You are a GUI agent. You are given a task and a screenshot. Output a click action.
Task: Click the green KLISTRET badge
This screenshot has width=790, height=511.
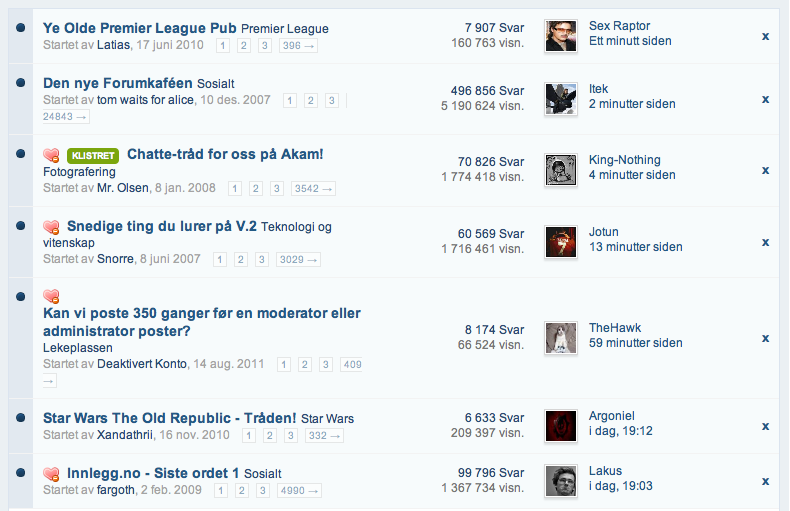pos(93,156)
